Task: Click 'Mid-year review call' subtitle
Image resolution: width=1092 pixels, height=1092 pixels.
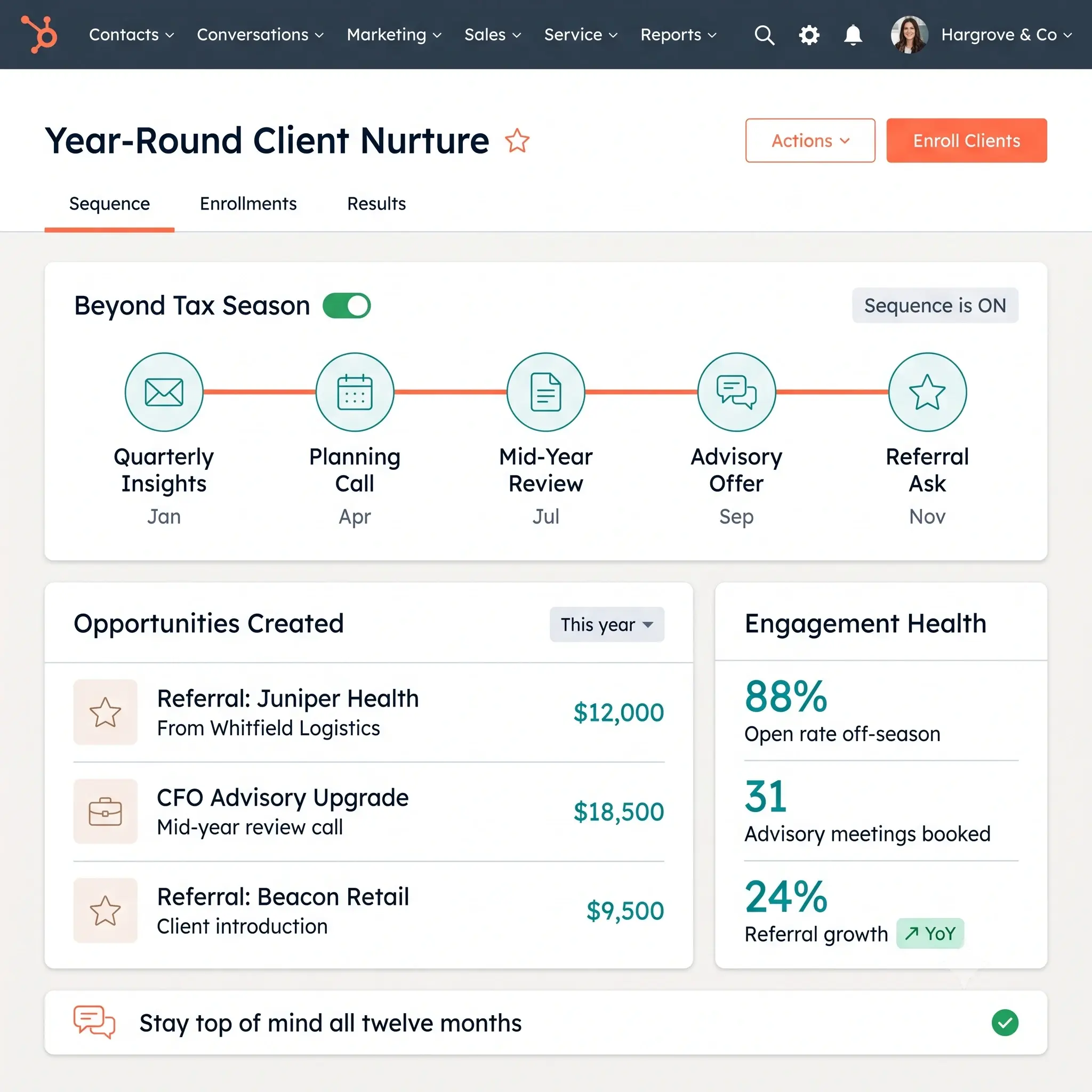Action: coord(250,828)
